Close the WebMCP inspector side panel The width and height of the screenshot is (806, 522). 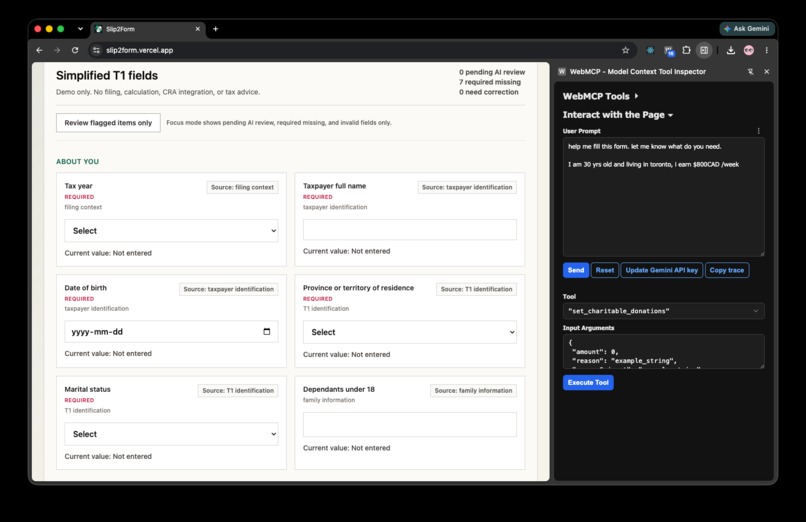tap(766, 72)
